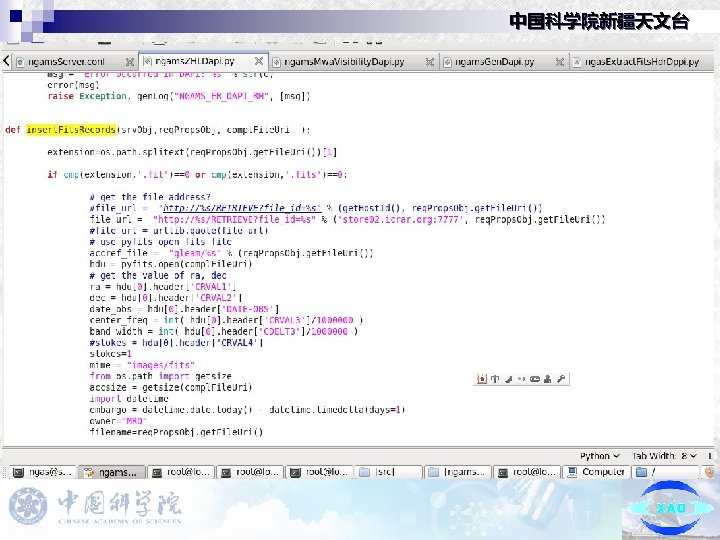Close the ngamsZHLDapi.py tab

pyautogui.click(x=259, y=61)
